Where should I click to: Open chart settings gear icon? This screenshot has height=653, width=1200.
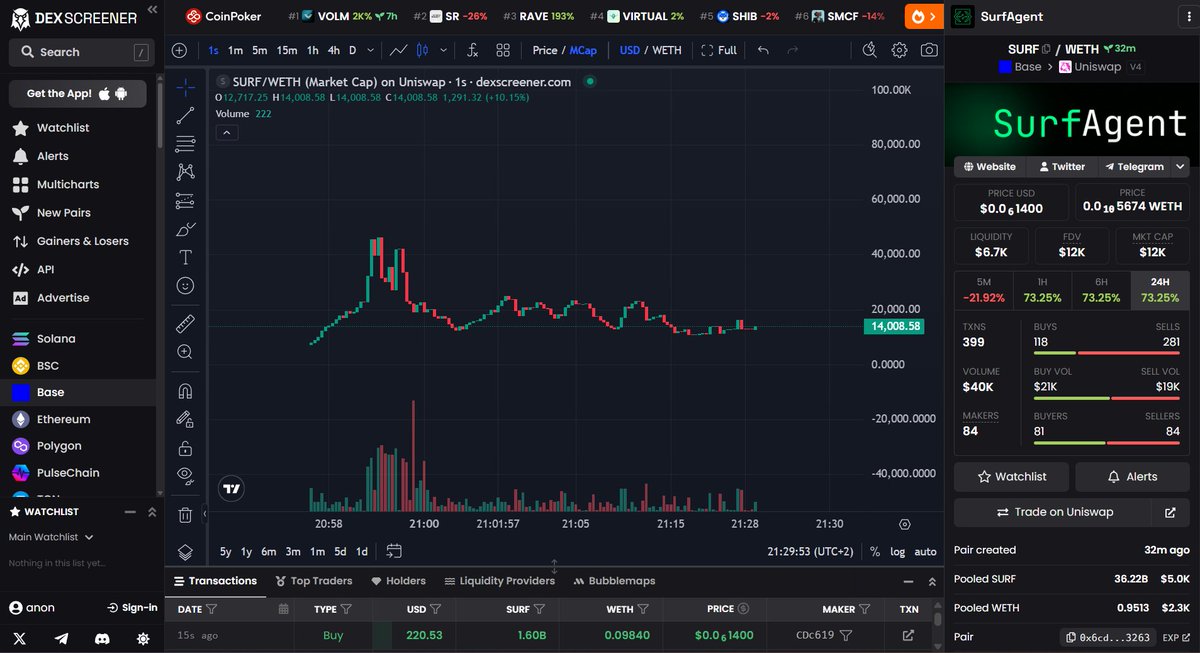[x=900, y=50]
